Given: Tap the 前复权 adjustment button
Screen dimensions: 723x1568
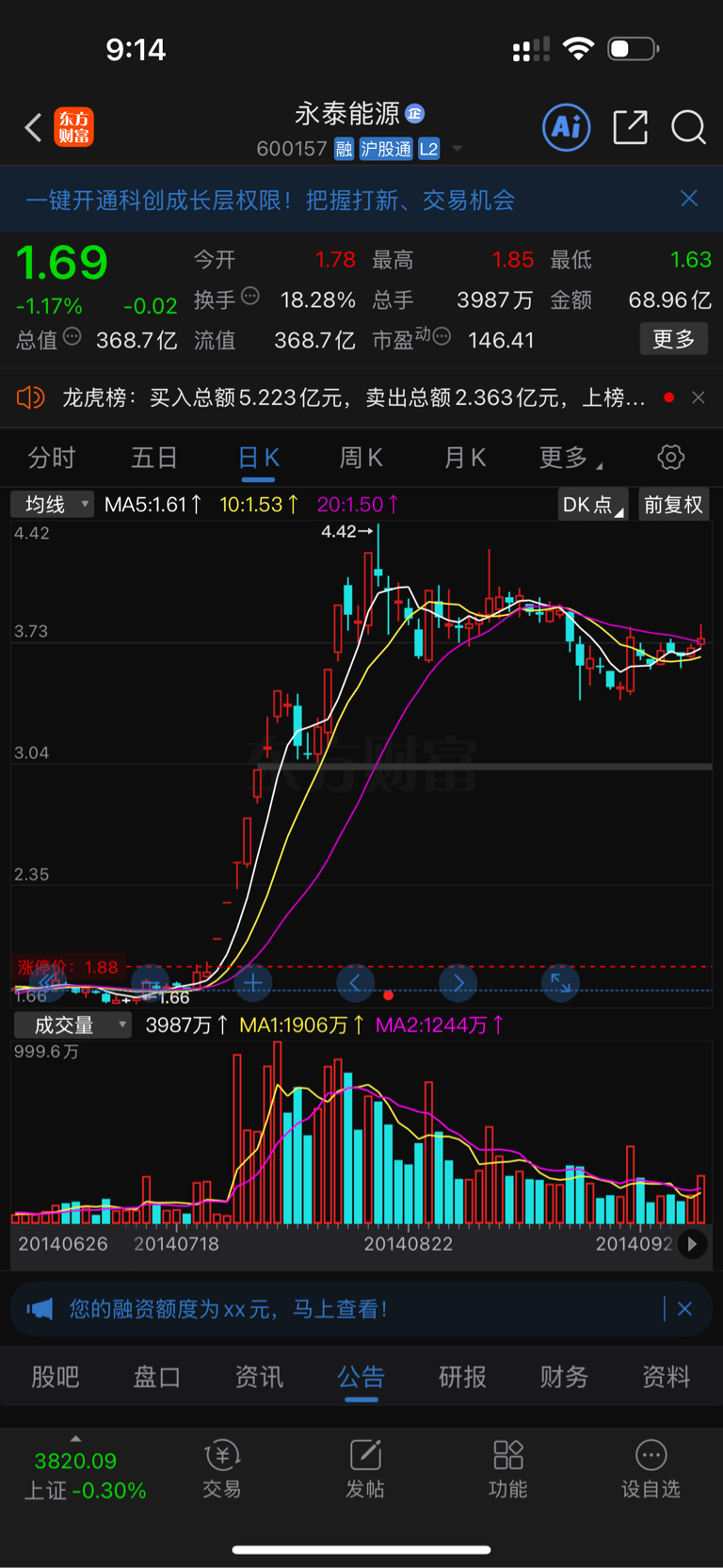Looking at the screenshot, I should coord(673,505).
